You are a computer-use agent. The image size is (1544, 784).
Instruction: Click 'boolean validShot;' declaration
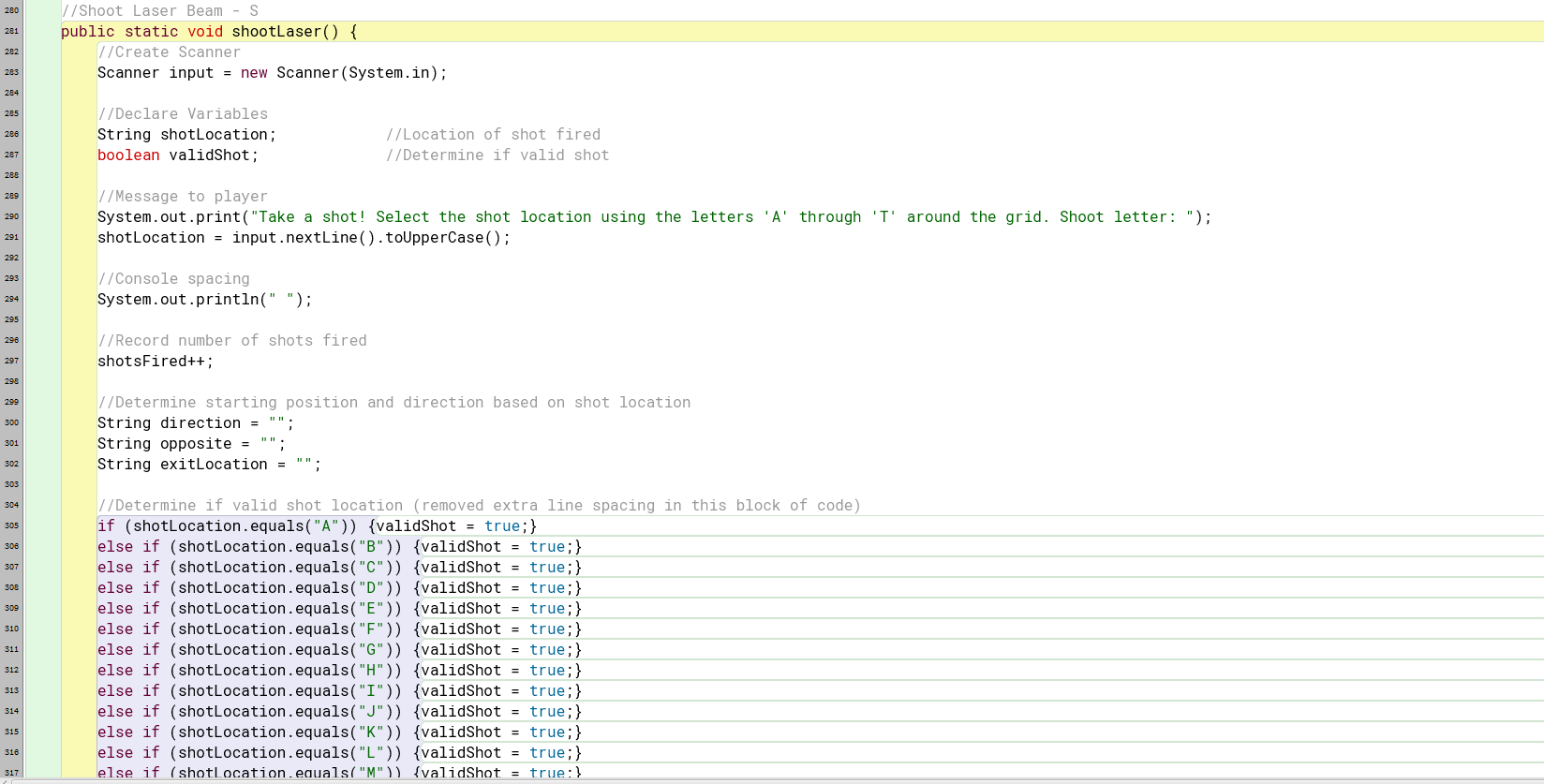click(178, 155)
